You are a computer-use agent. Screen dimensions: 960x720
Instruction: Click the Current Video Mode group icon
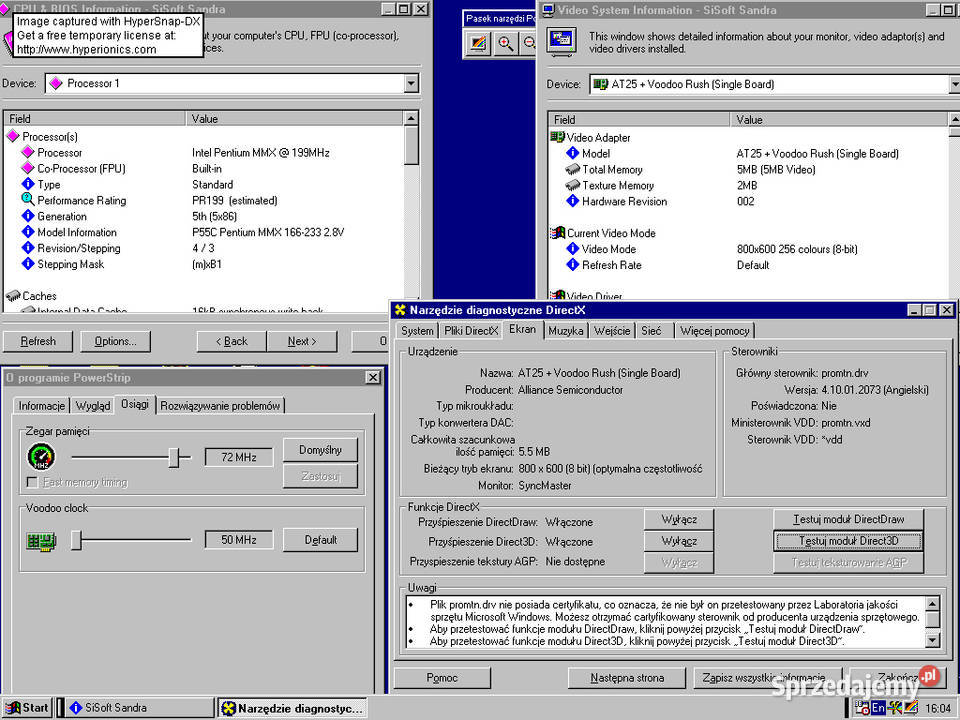[557, 233]
